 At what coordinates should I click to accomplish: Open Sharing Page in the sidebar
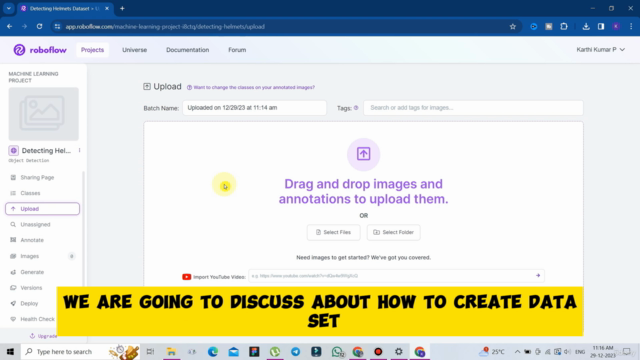coord(37,178)
